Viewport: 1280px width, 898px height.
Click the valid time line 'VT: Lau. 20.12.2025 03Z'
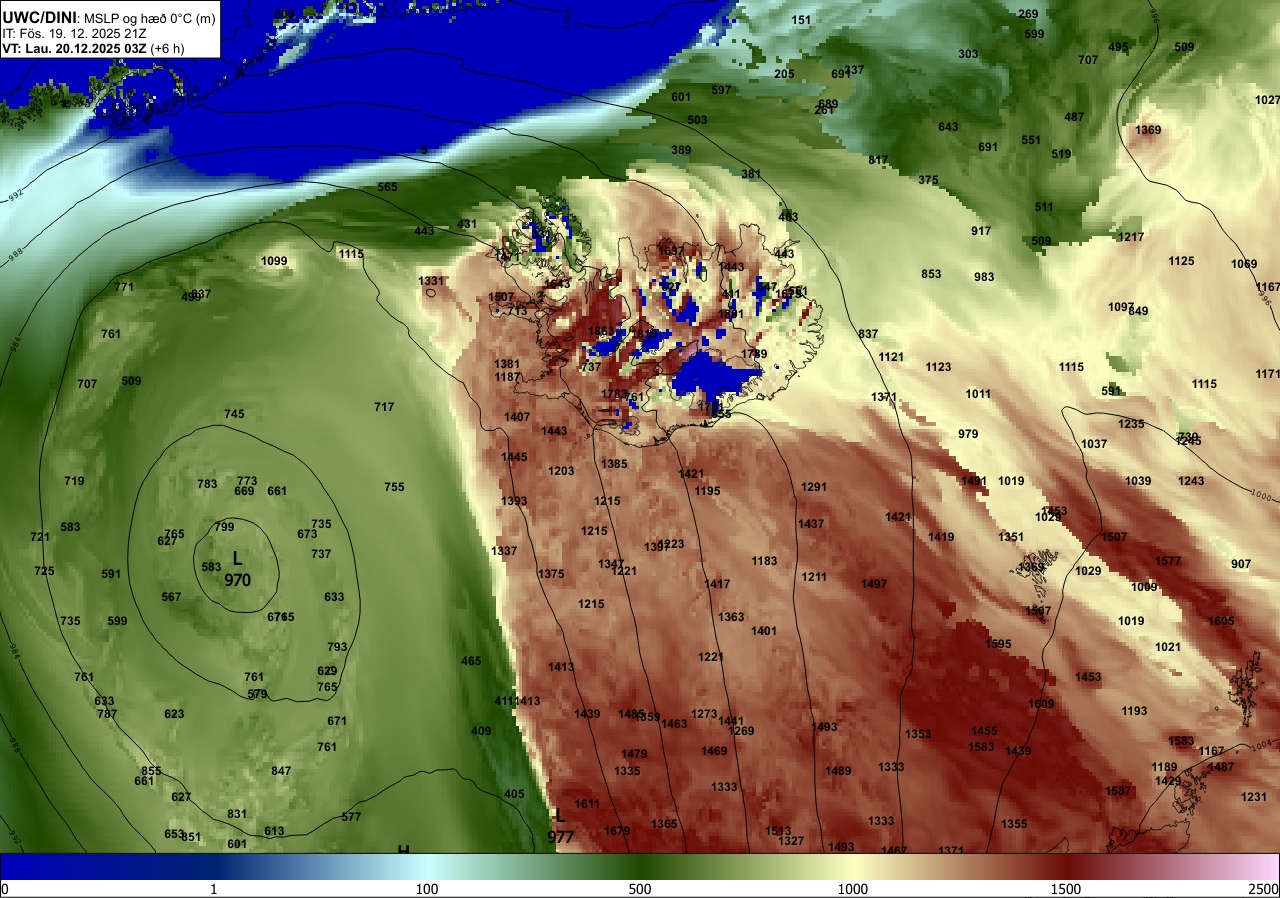click(74, 48)
